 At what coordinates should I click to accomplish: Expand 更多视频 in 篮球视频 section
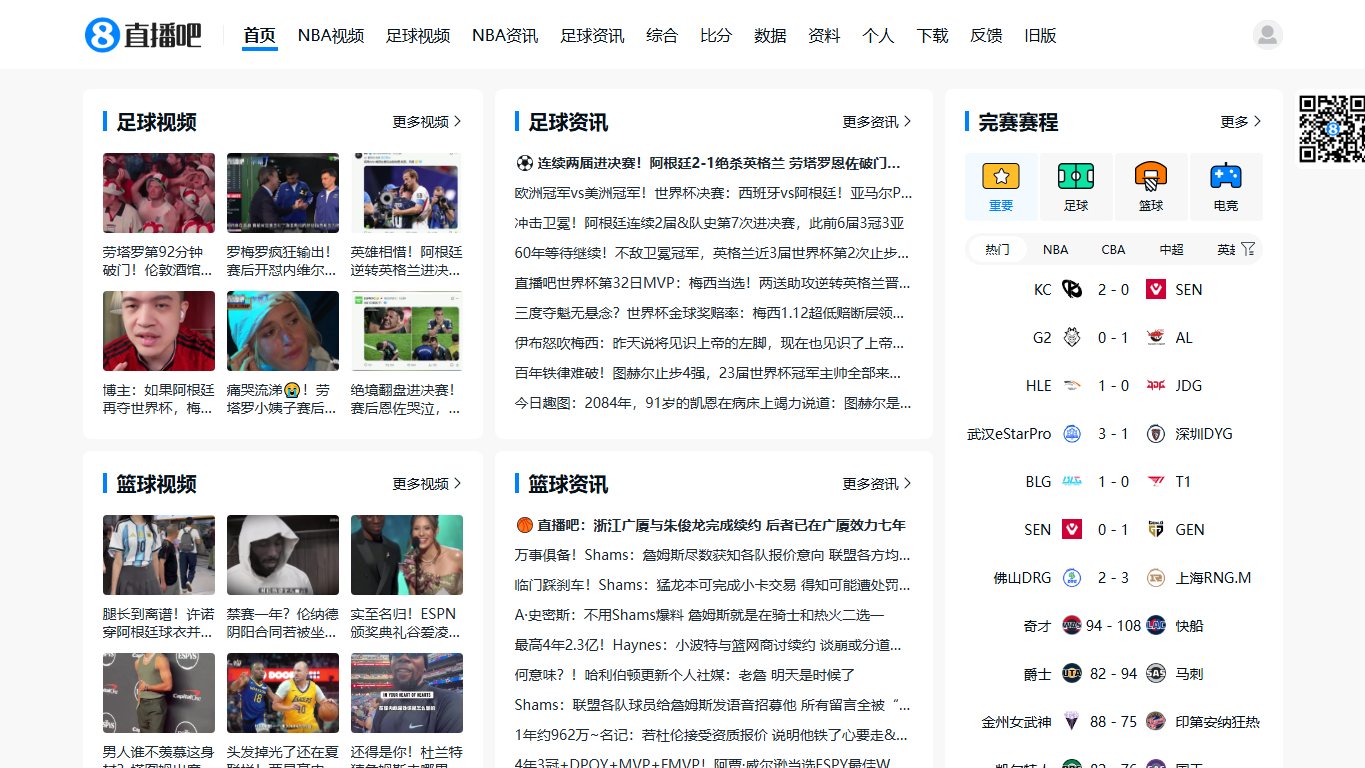point(427,484)
